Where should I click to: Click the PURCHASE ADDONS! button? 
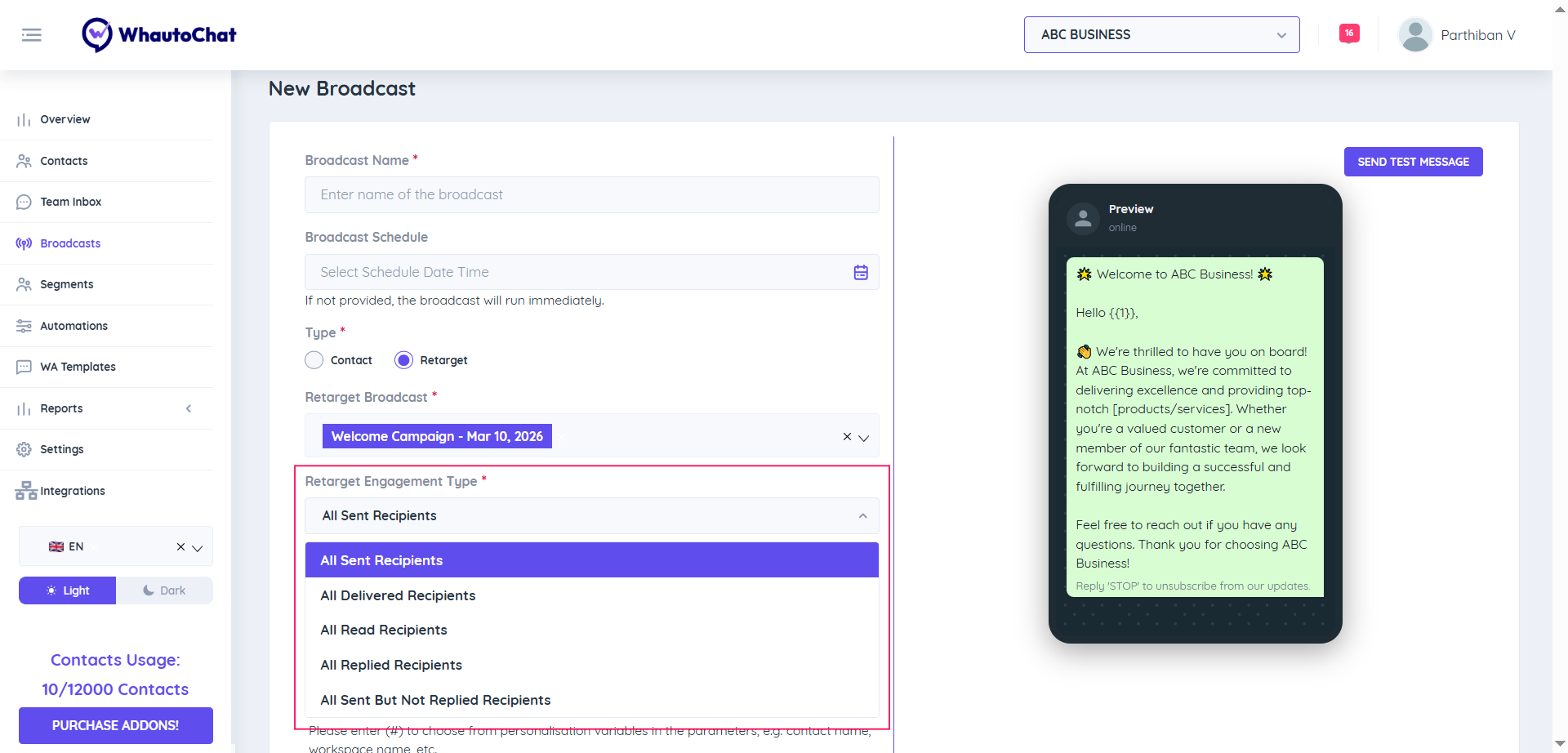click(115, 725)
